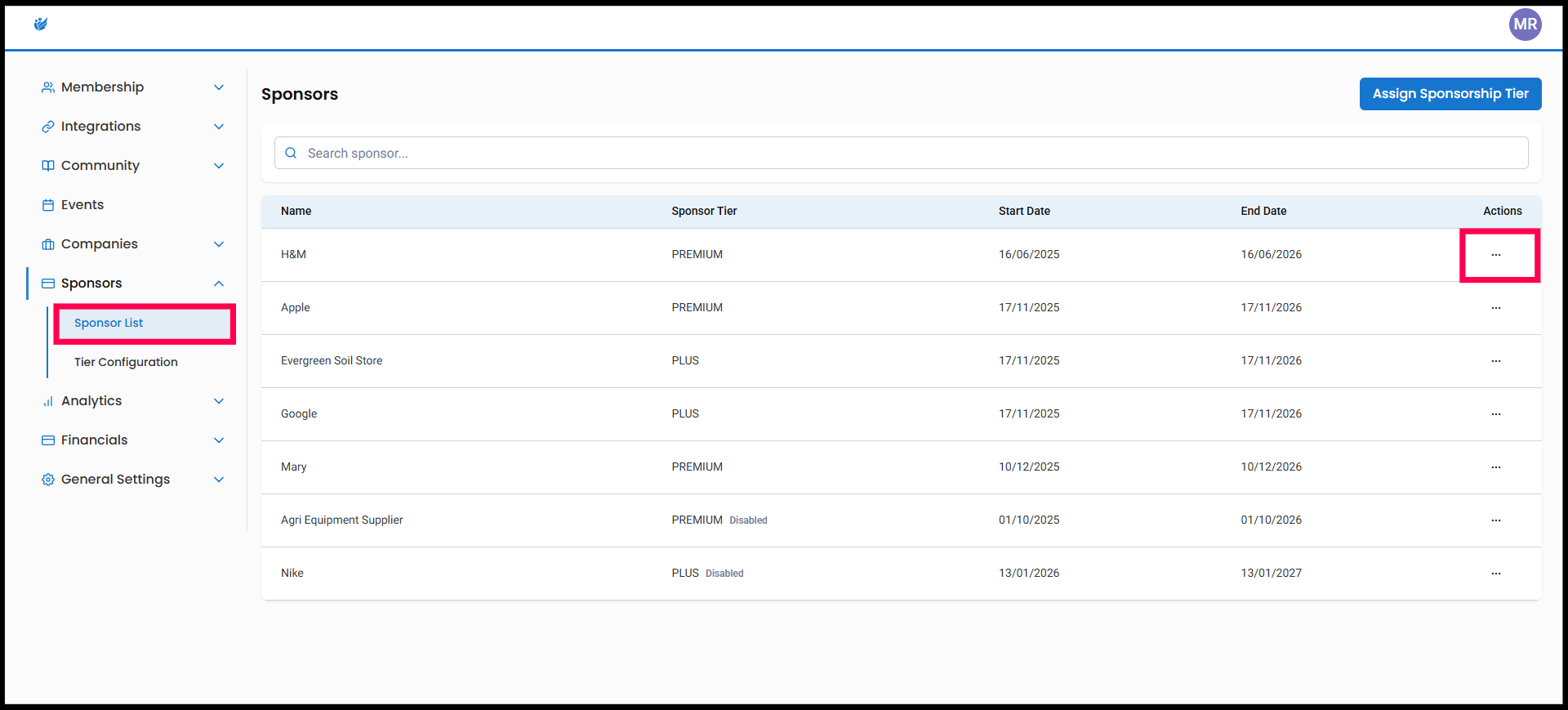This screenshot has width=1568, height=710.
Task: Click the search magnifier icon
Action: [x=291, y=153]
